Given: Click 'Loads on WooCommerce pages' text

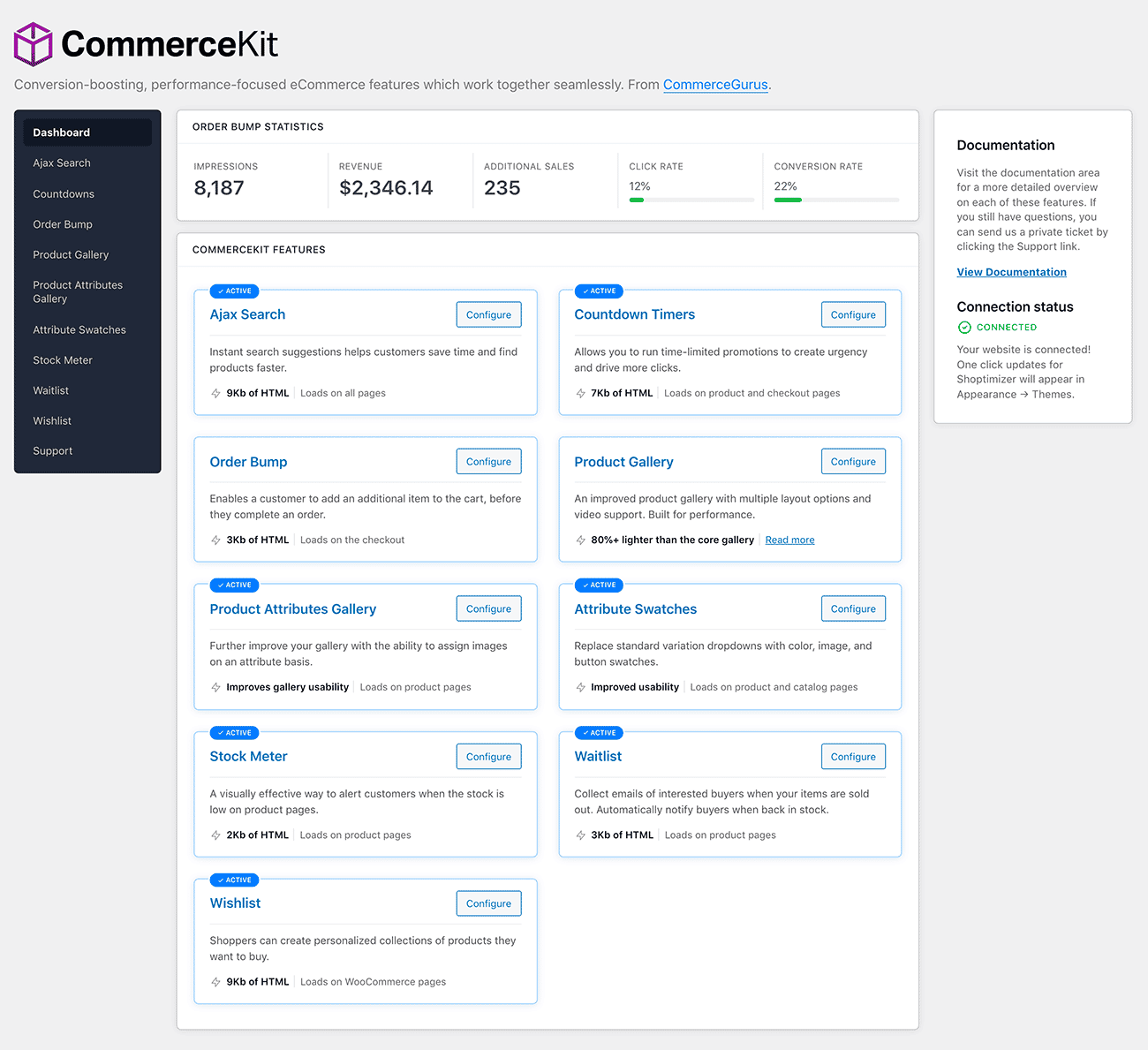Looking at the screenshot, I should 373,981.
